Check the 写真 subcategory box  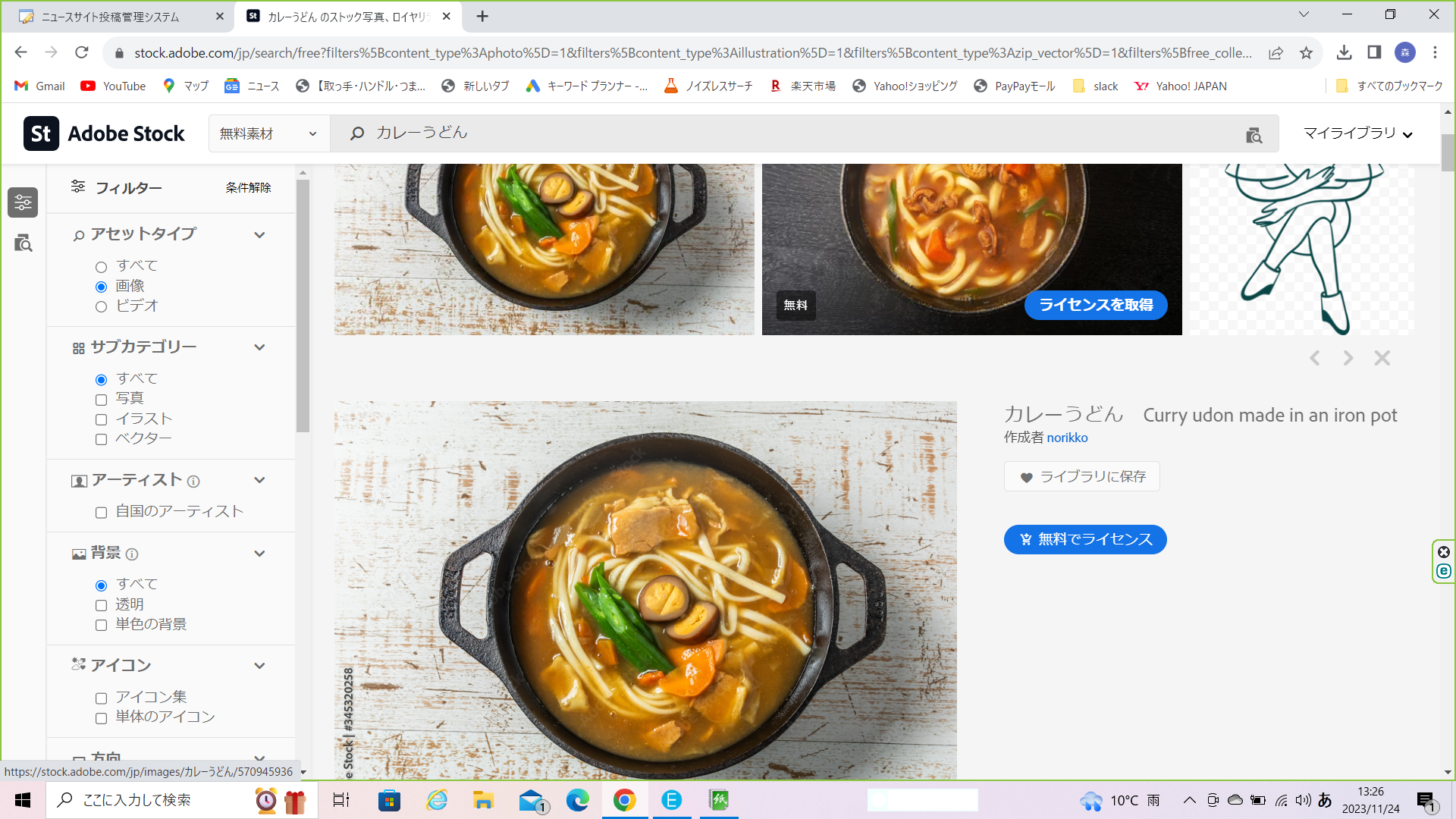[101, 400]
